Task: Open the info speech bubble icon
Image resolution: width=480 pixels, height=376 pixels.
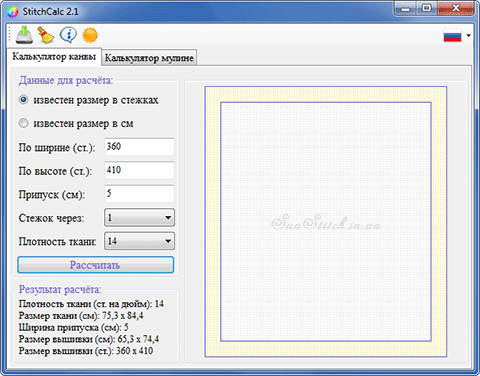Action: pos(68,35)
